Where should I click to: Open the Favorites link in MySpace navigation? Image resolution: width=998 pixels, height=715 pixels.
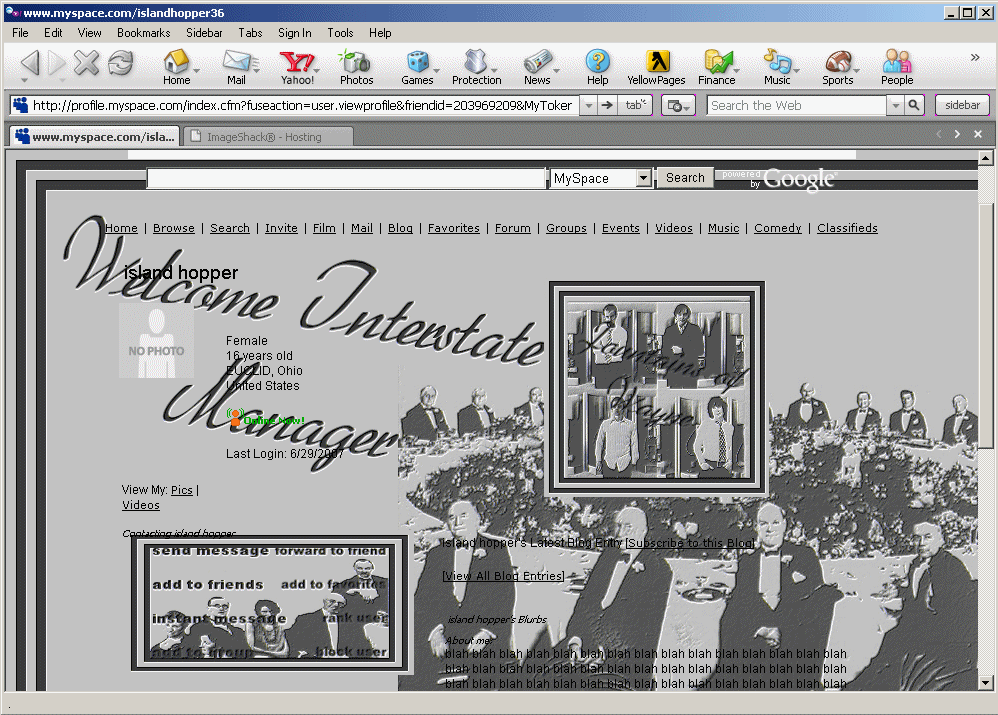coord(454,228)
